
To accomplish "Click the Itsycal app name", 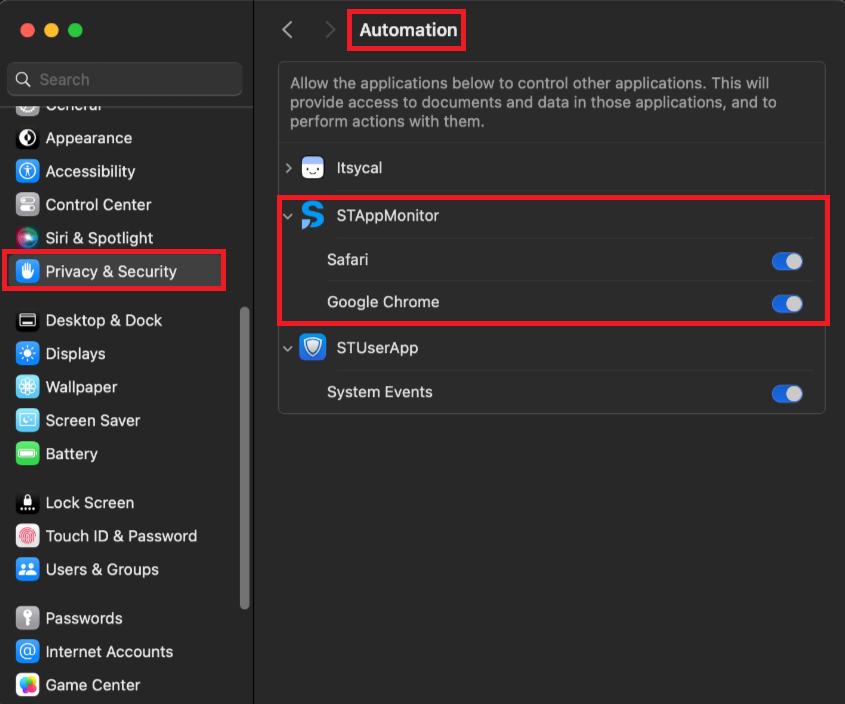I will click(x=359, y=168).
